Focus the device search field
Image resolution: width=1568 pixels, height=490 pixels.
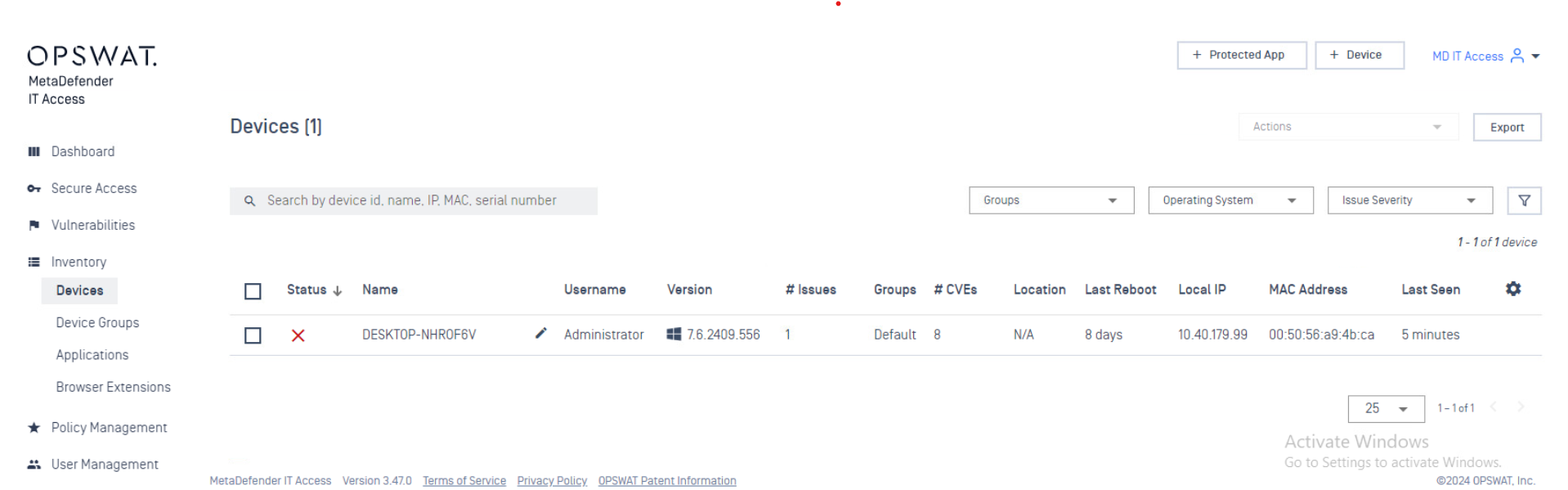point(414,201)
